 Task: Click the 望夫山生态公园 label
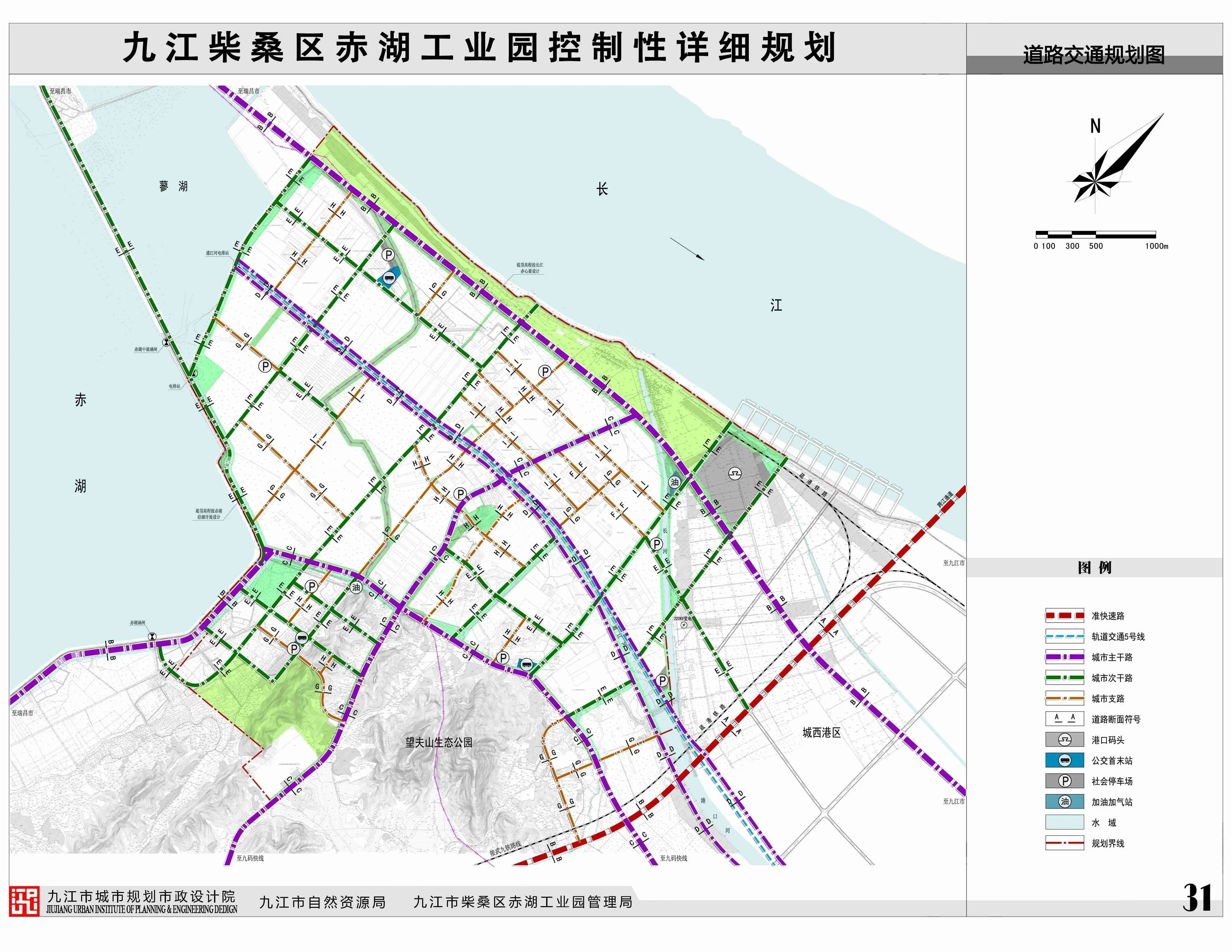tap(439, 742)
